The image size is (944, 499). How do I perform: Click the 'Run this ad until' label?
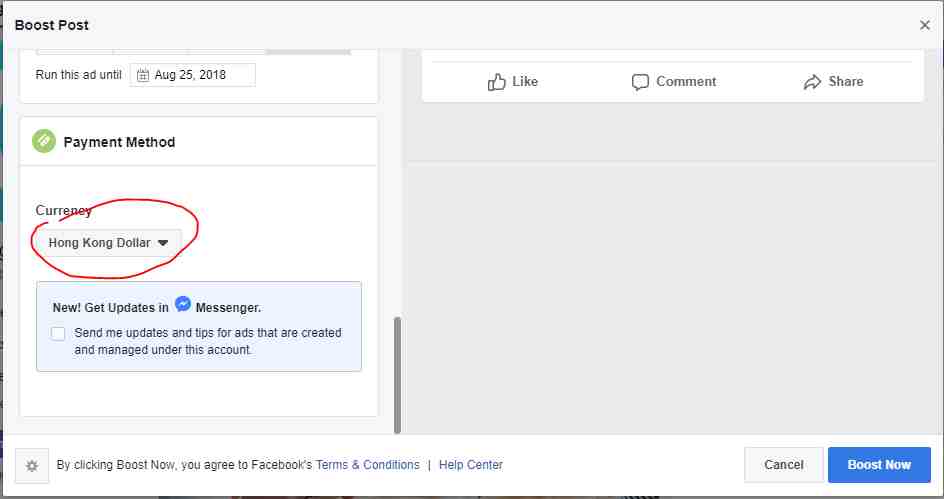(x=78, y=75)
